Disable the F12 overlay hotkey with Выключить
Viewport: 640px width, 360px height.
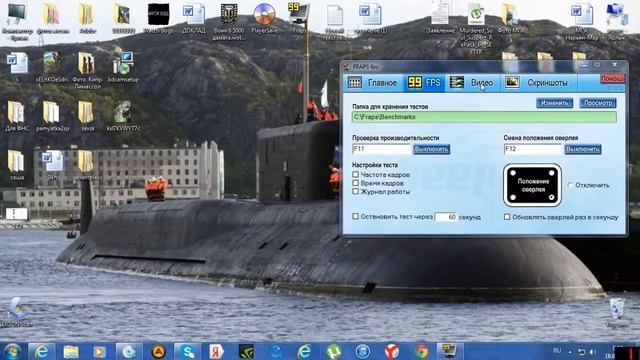[x=583, y=149]
